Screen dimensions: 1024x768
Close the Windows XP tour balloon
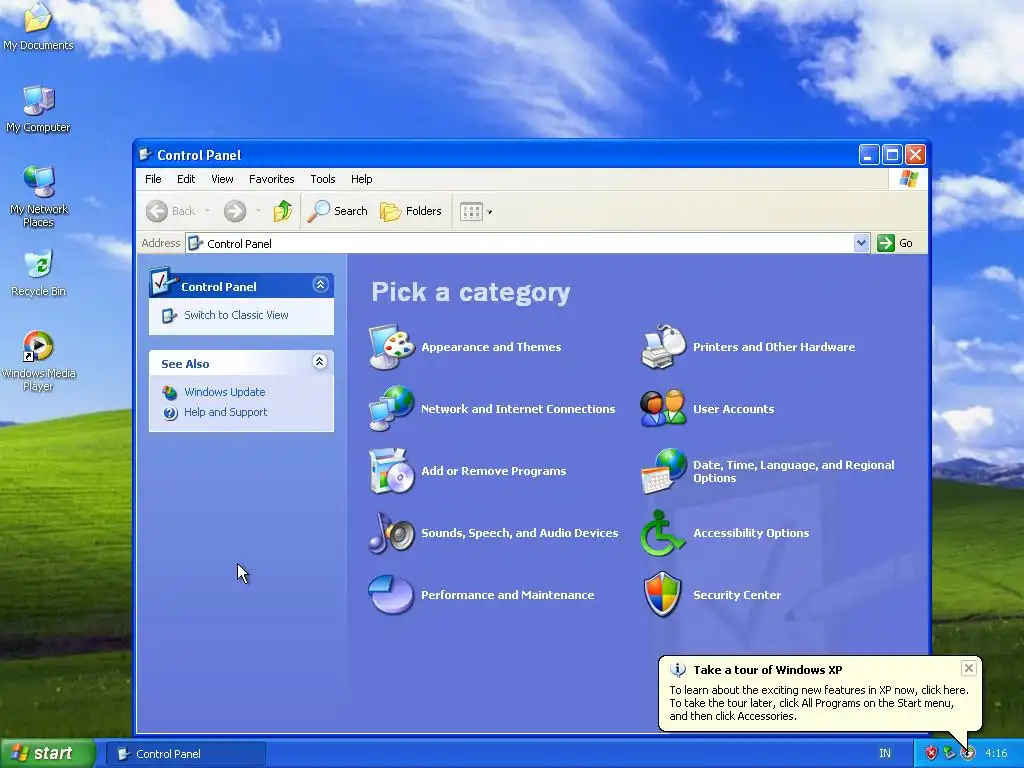[x=968, y=668]
